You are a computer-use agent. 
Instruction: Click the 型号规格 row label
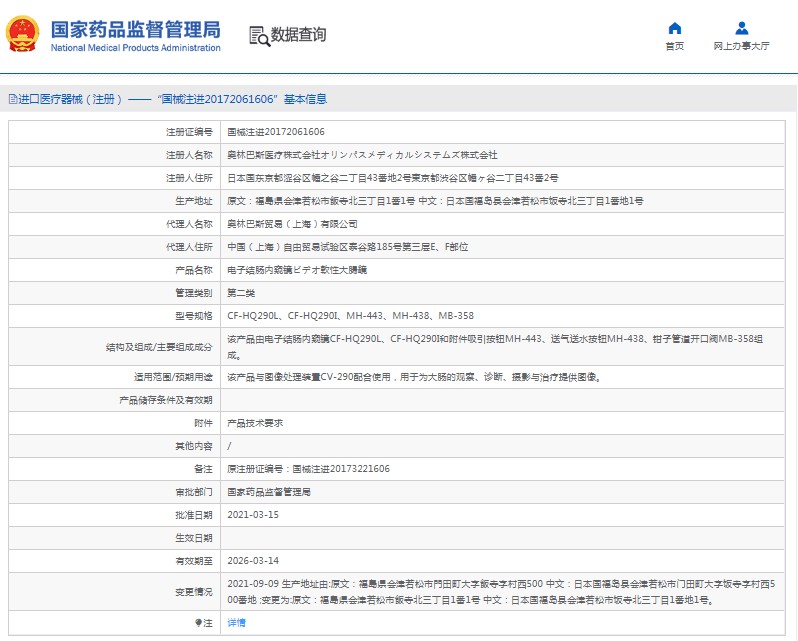pos(193,316)
